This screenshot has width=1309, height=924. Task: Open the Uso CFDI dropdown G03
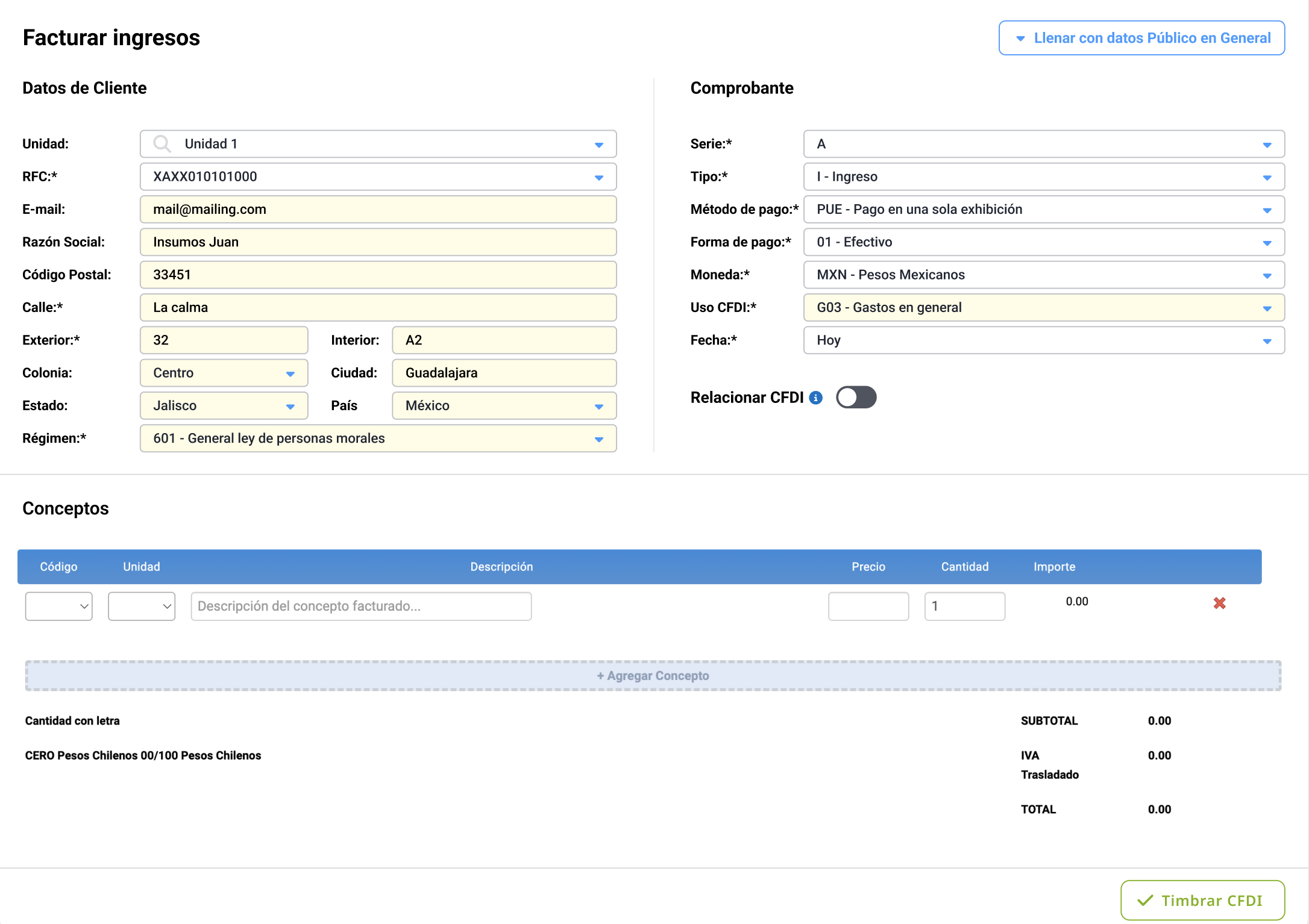tap(1044, 307)
